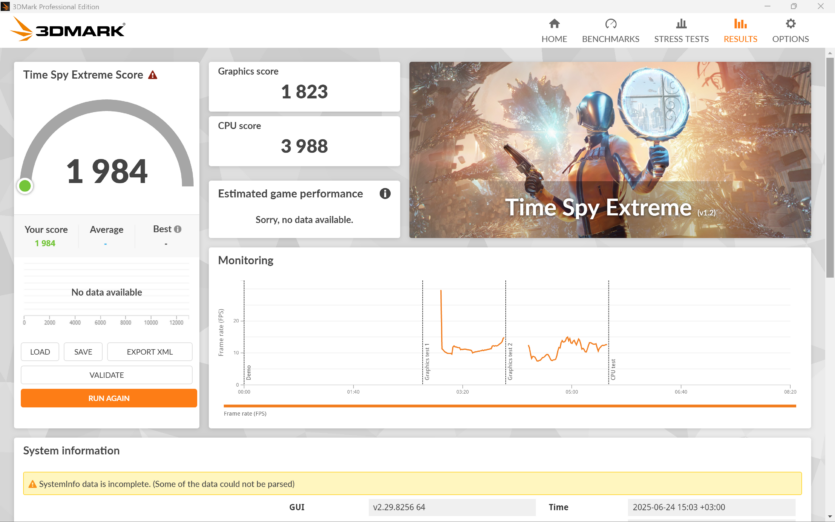Click the SAVE button
The width and height of the screenshot is (835, 522).
click(83, 352)
